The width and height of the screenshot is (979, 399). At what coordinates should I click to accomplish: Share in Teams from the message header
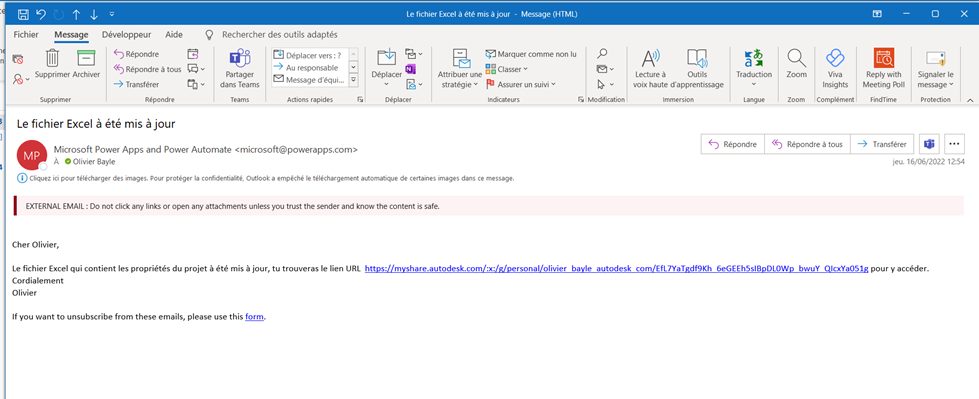(x=929, y=144)
